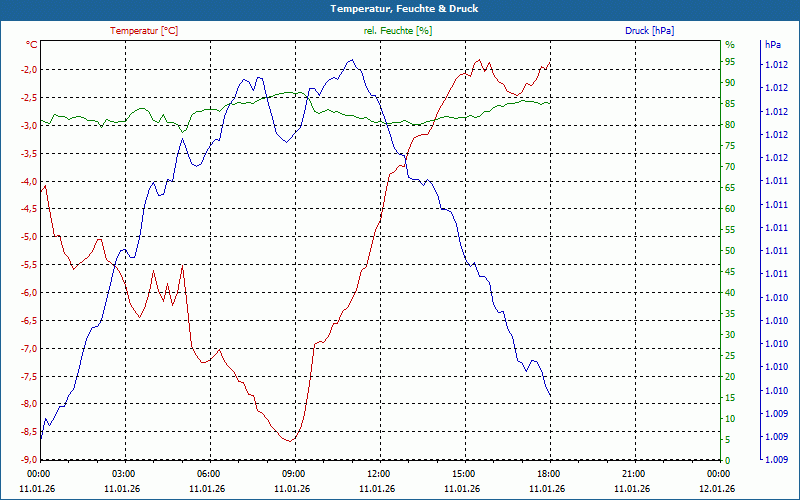
Task: Click green humidity axis value '70'
Action: point(730,167)
